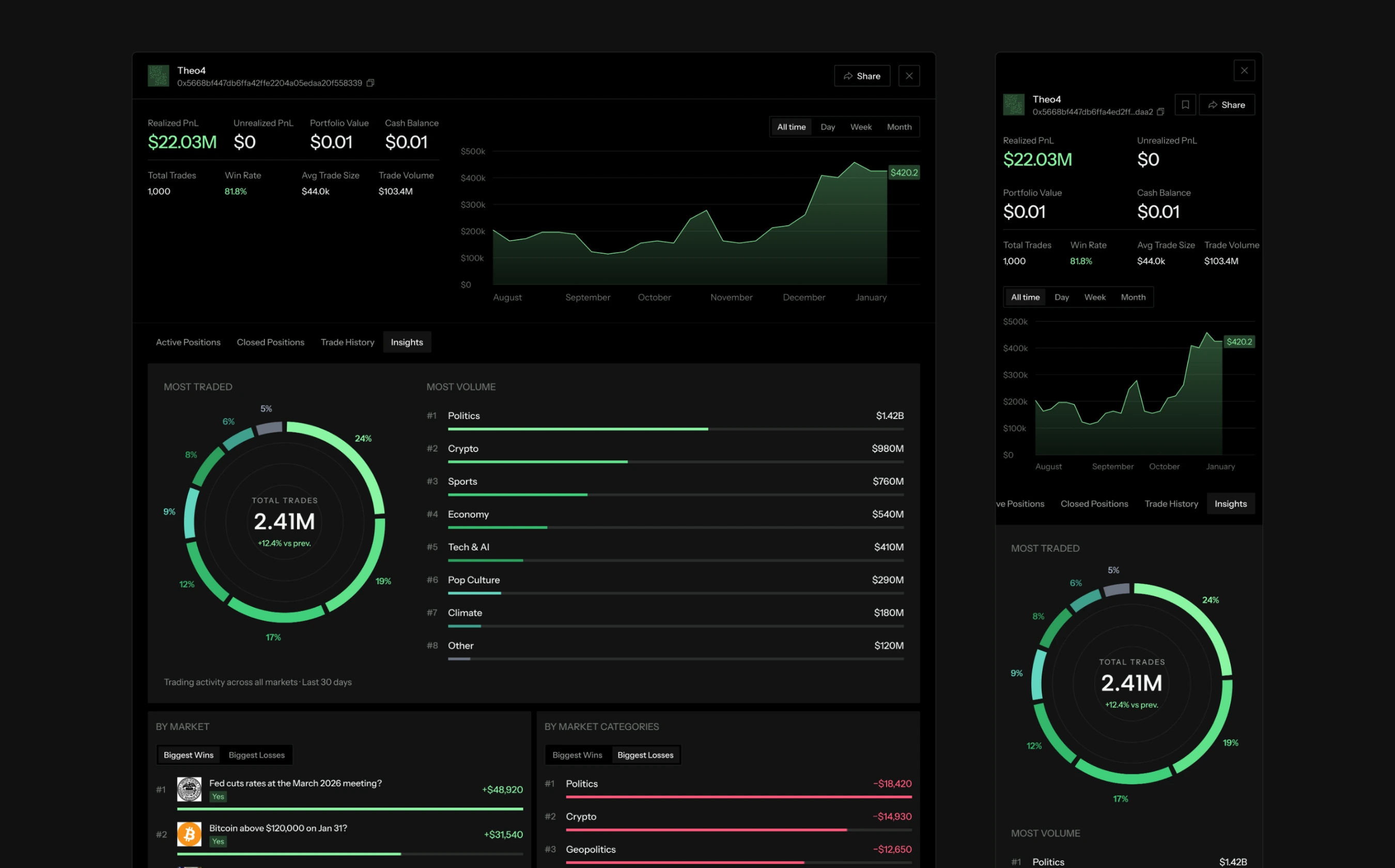Click Crypto volume progress bar
The height and width of the screenshot is (868, 1395).
[x=676, y=461]
